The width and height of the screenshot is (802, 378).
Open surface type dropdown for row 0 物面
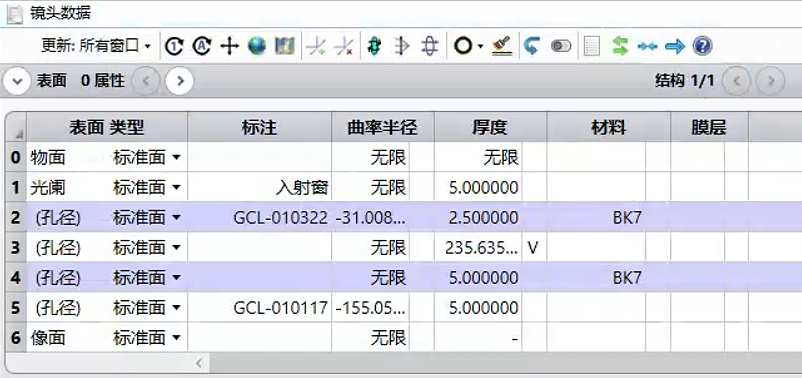[x=176, y=158]
